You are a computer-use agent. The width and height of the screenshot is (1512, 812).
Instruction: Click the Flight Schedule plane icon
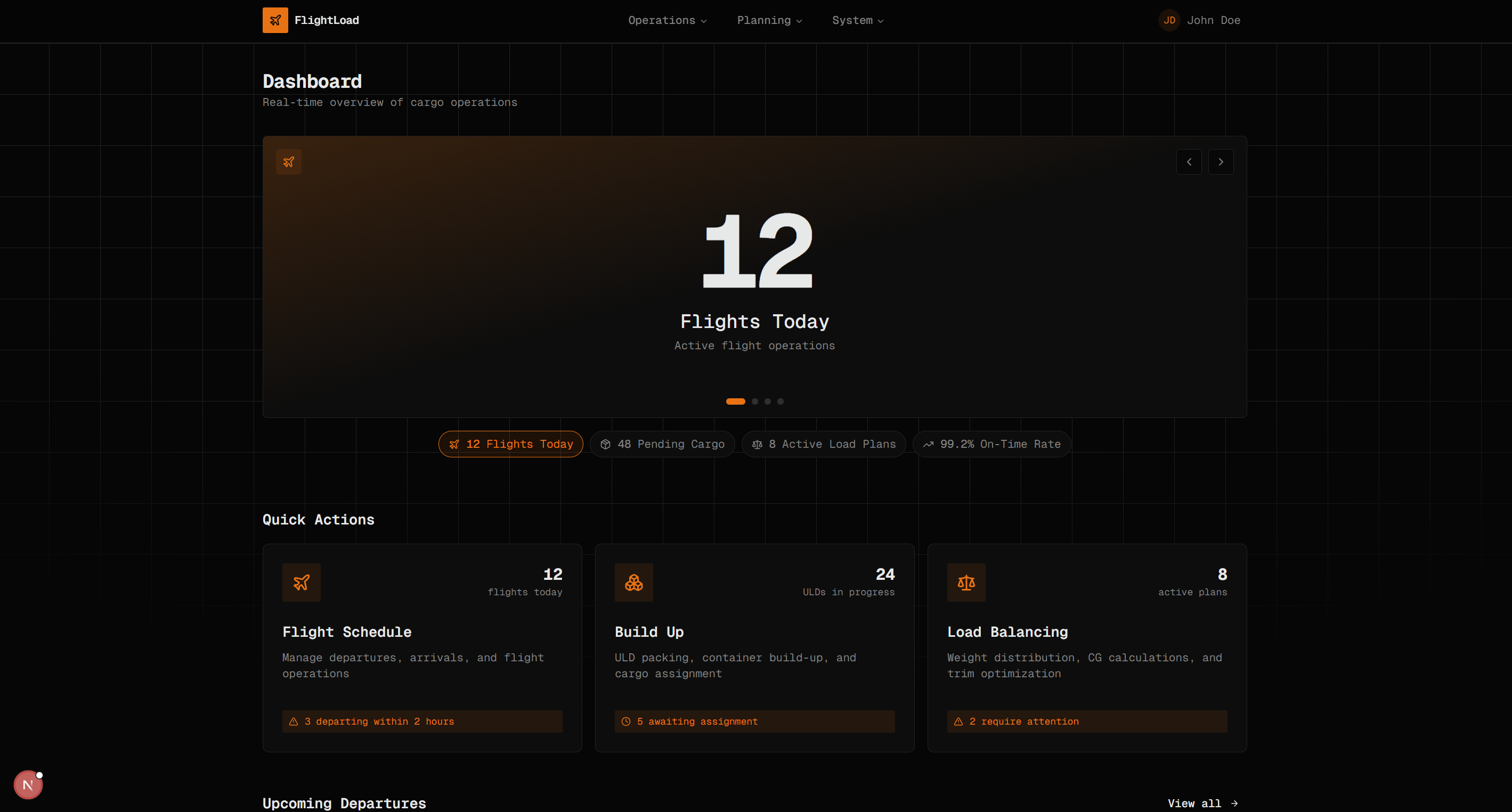301,582
